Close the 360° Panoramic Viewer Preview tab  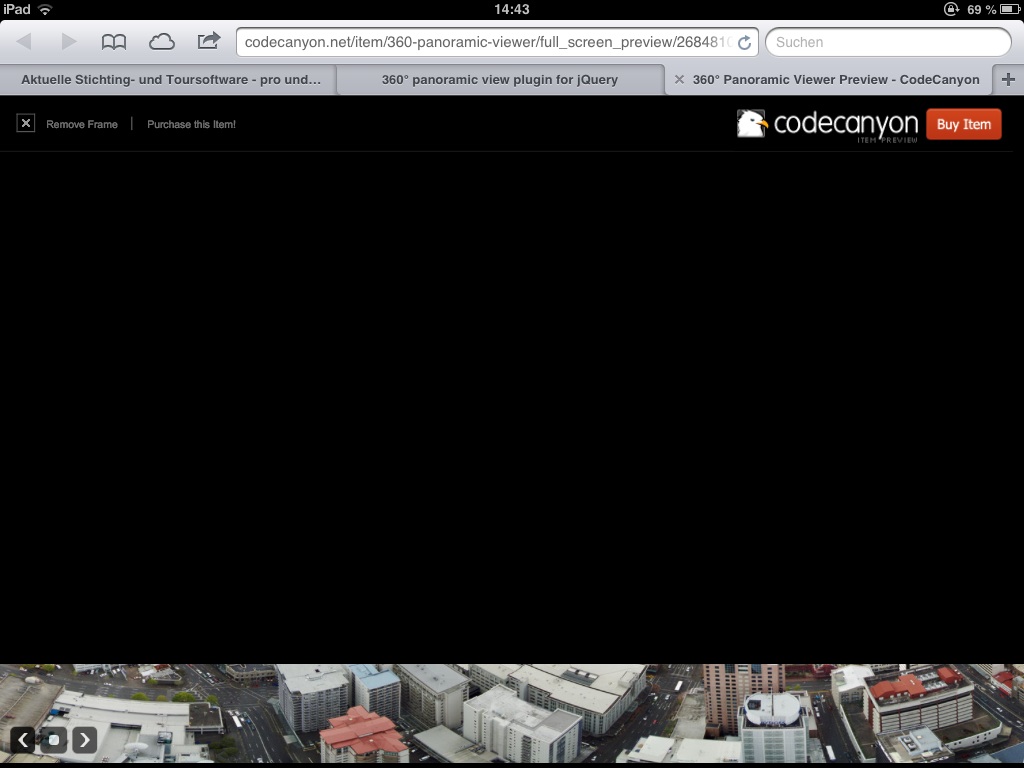(679, 80)
